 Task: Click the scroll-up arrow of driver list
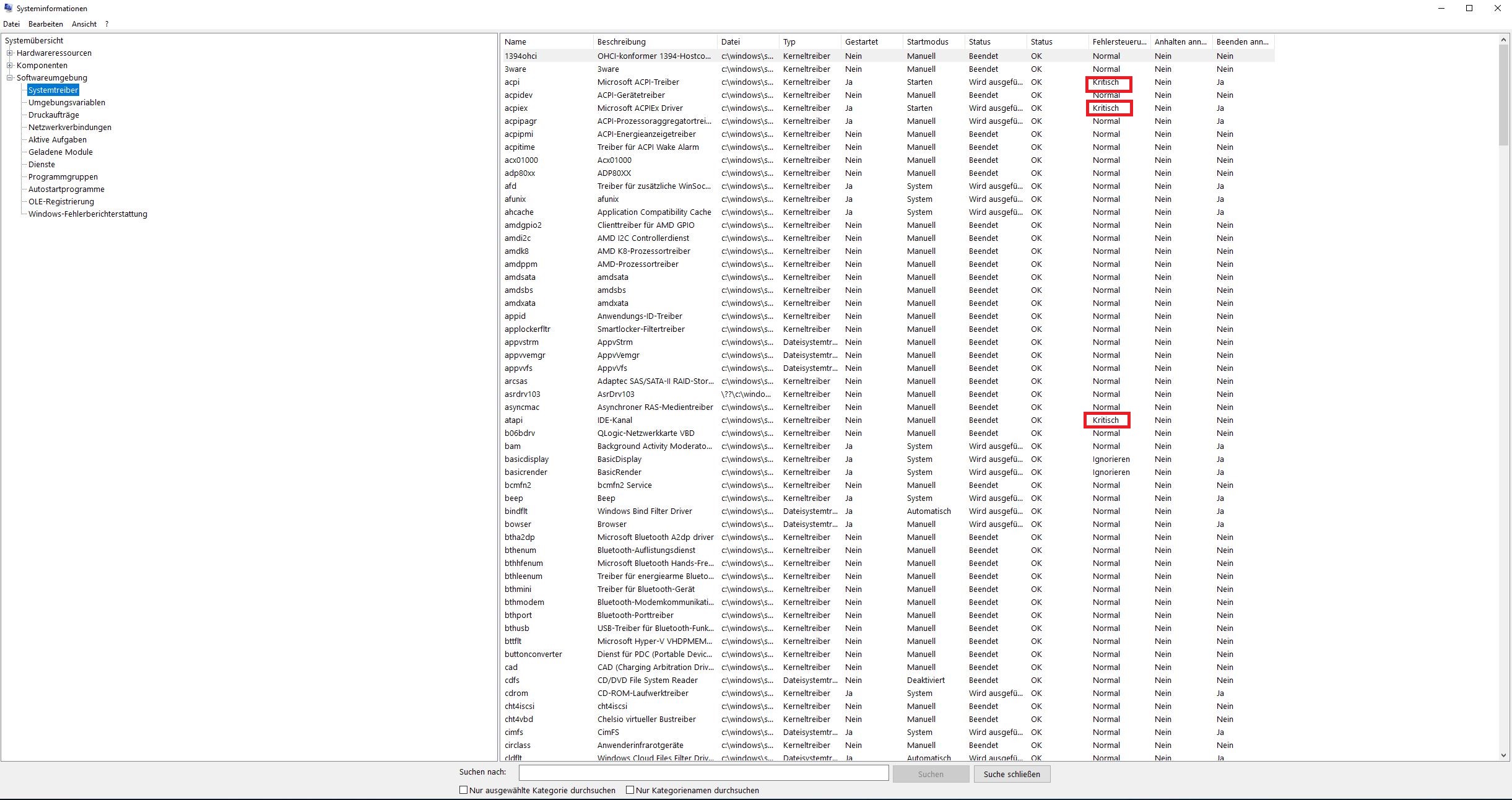(1503, 40)
